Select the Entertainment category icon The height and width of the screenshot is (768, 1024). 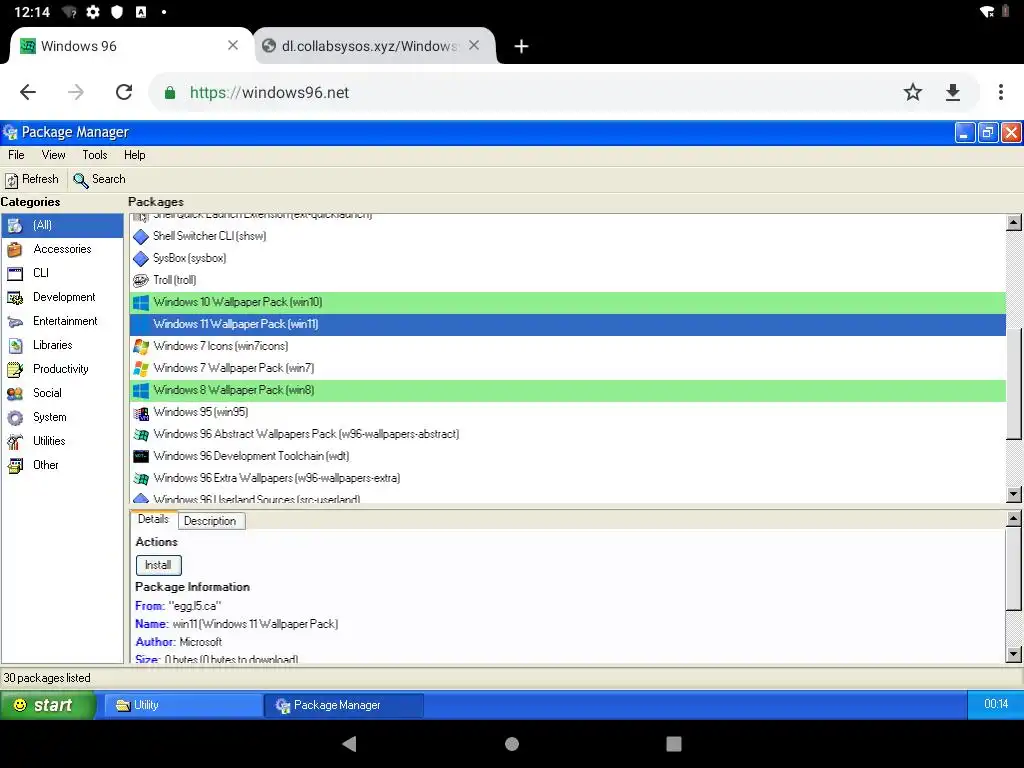15,321
